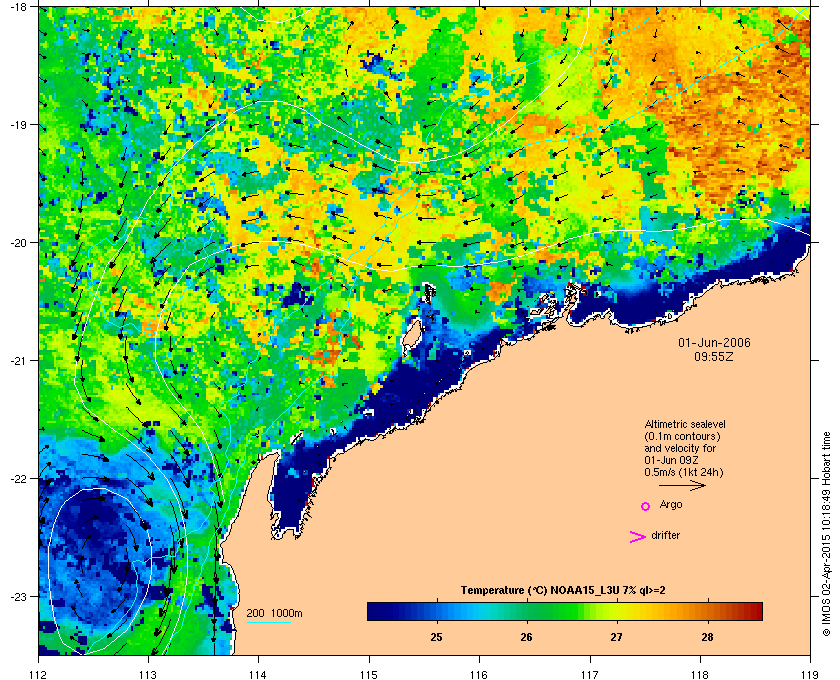This screenshot has width=840, height=680.
Task: Click the cyan 200 1000m depth contour line sample
Action: [x=269, y=622]
